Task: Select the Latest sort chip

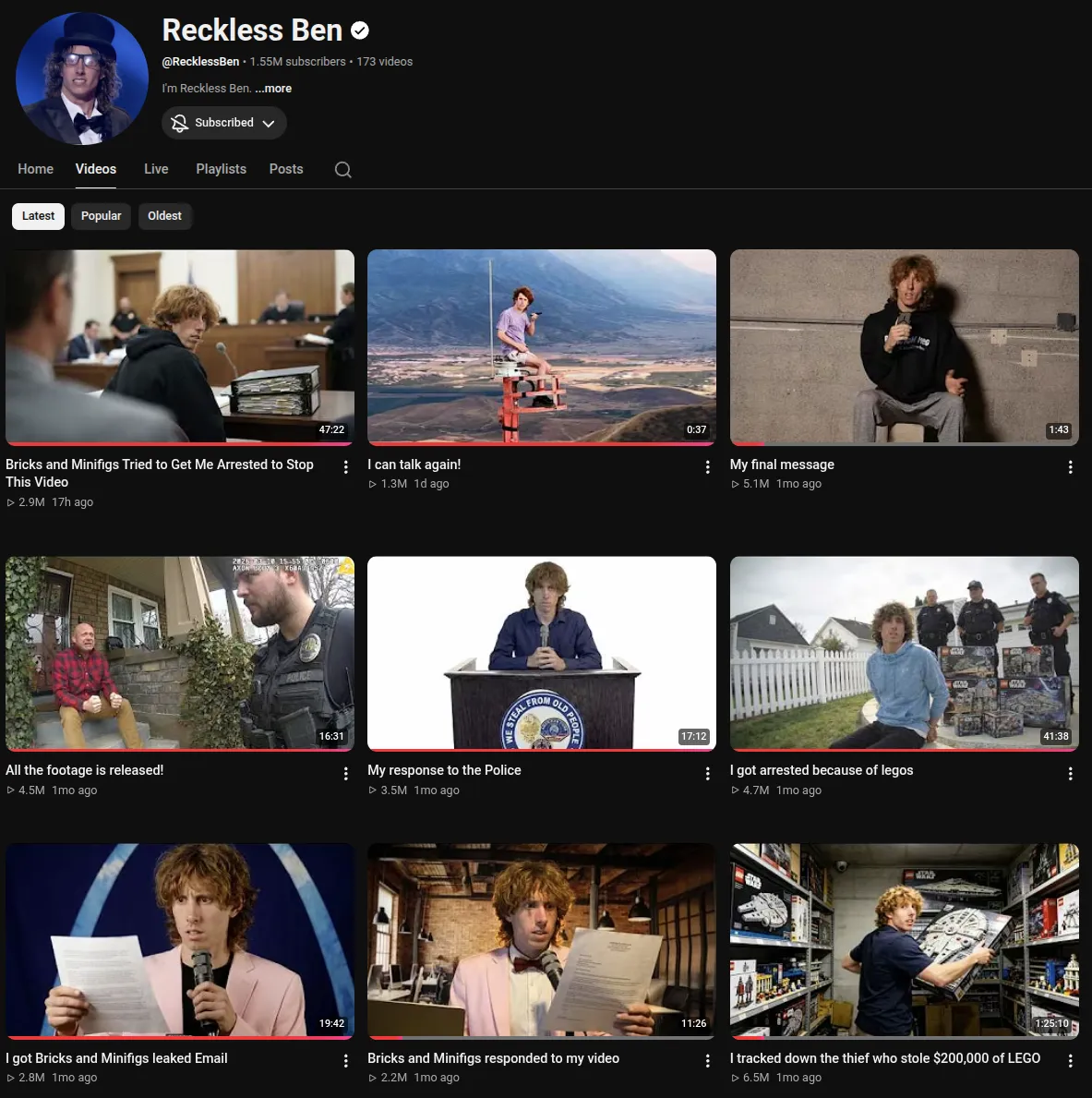Action: coord(38,216)
